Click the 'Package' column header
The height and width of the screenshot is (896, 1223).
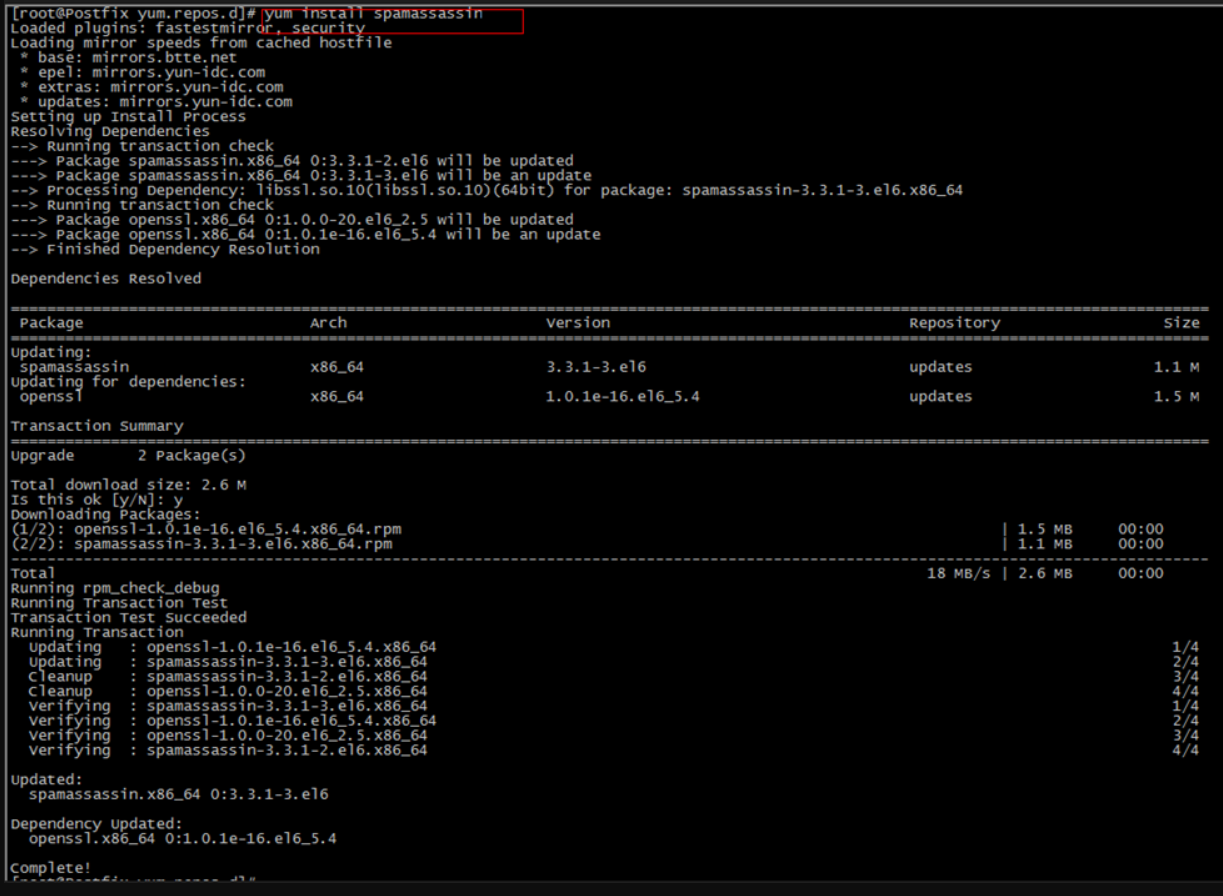click(52, 323)
